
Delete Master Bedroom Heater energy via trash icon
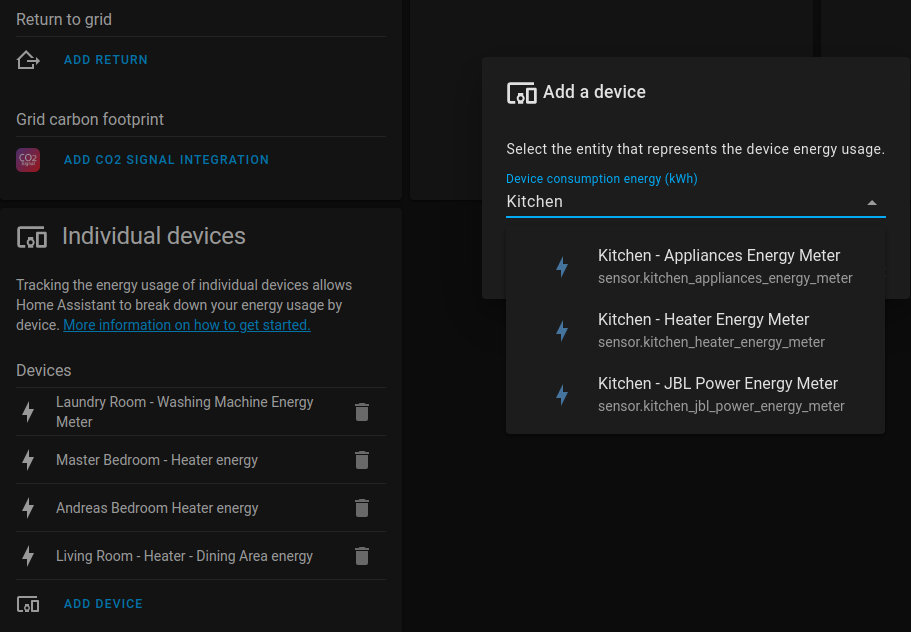click(362, 460)
